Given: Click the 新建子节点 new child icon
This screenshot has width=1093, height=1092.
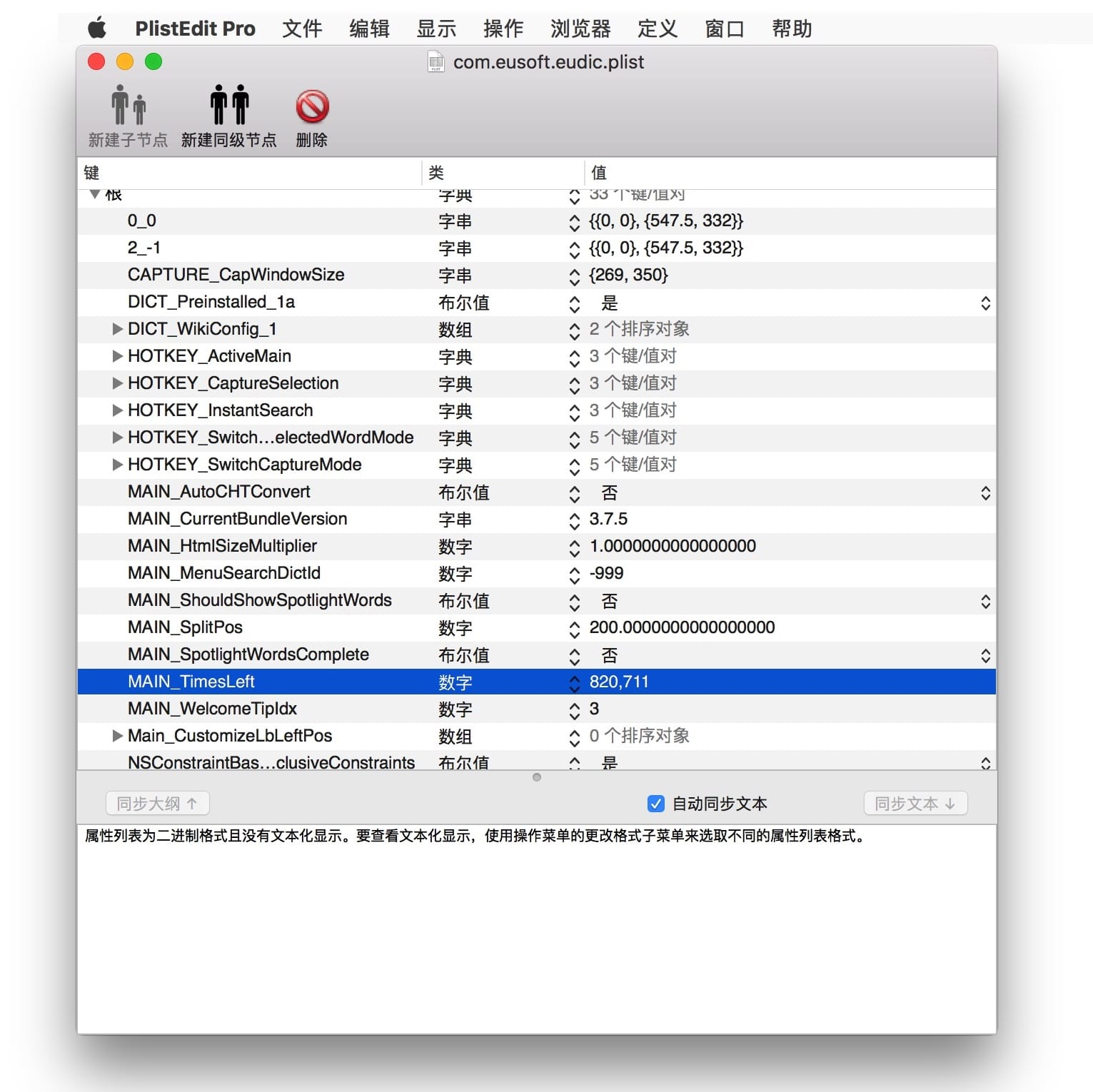Looking at the screenshot, I should click(128, 106).
